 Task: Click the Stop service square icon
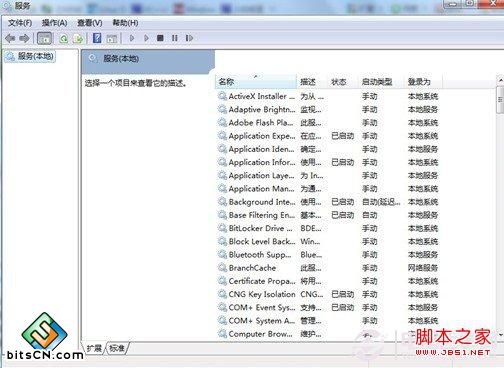click(160, 38)
